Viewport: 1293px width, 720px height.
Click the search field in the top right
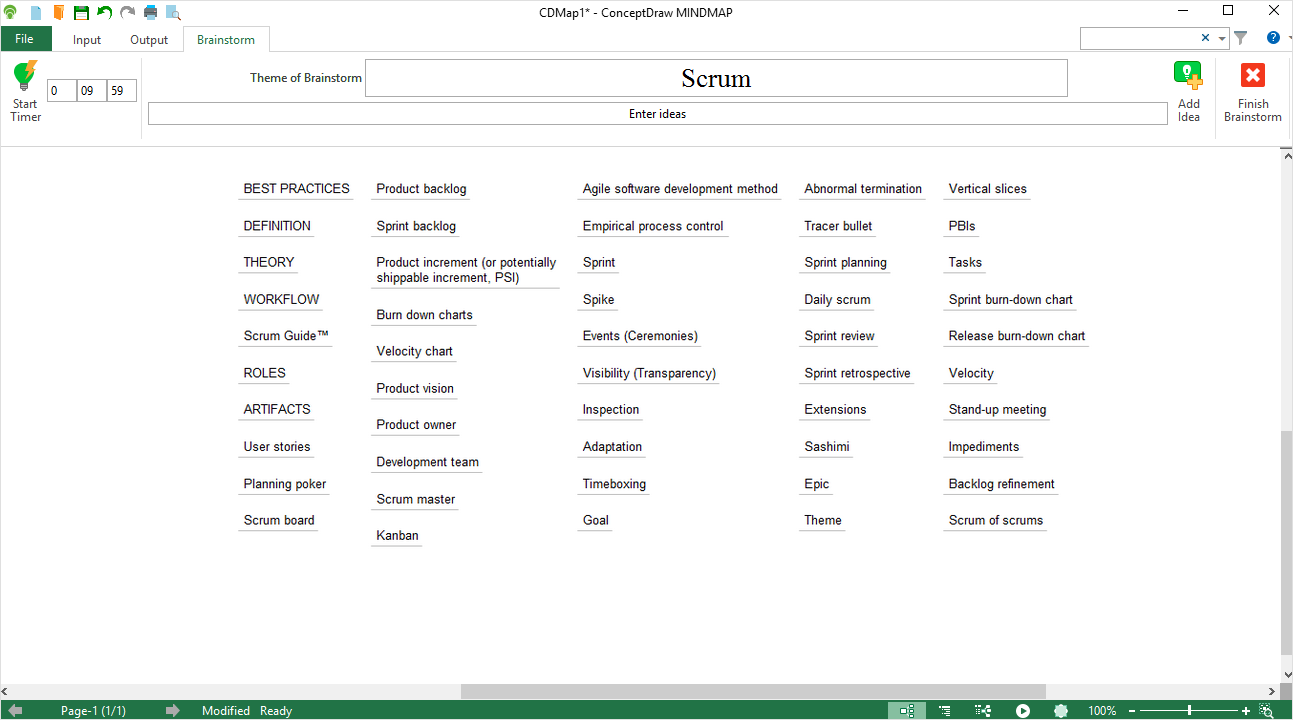point(1140,38)
